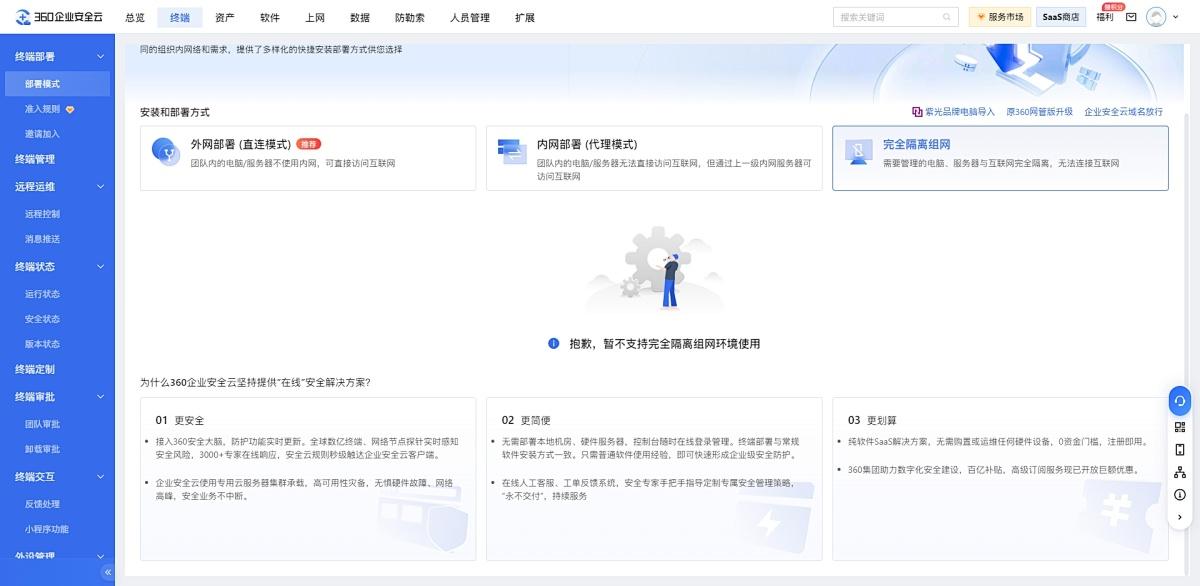Open the 人员管理 top menu
The width and height of the screenshot is (1200, 586).
click(x=470, y=18)
